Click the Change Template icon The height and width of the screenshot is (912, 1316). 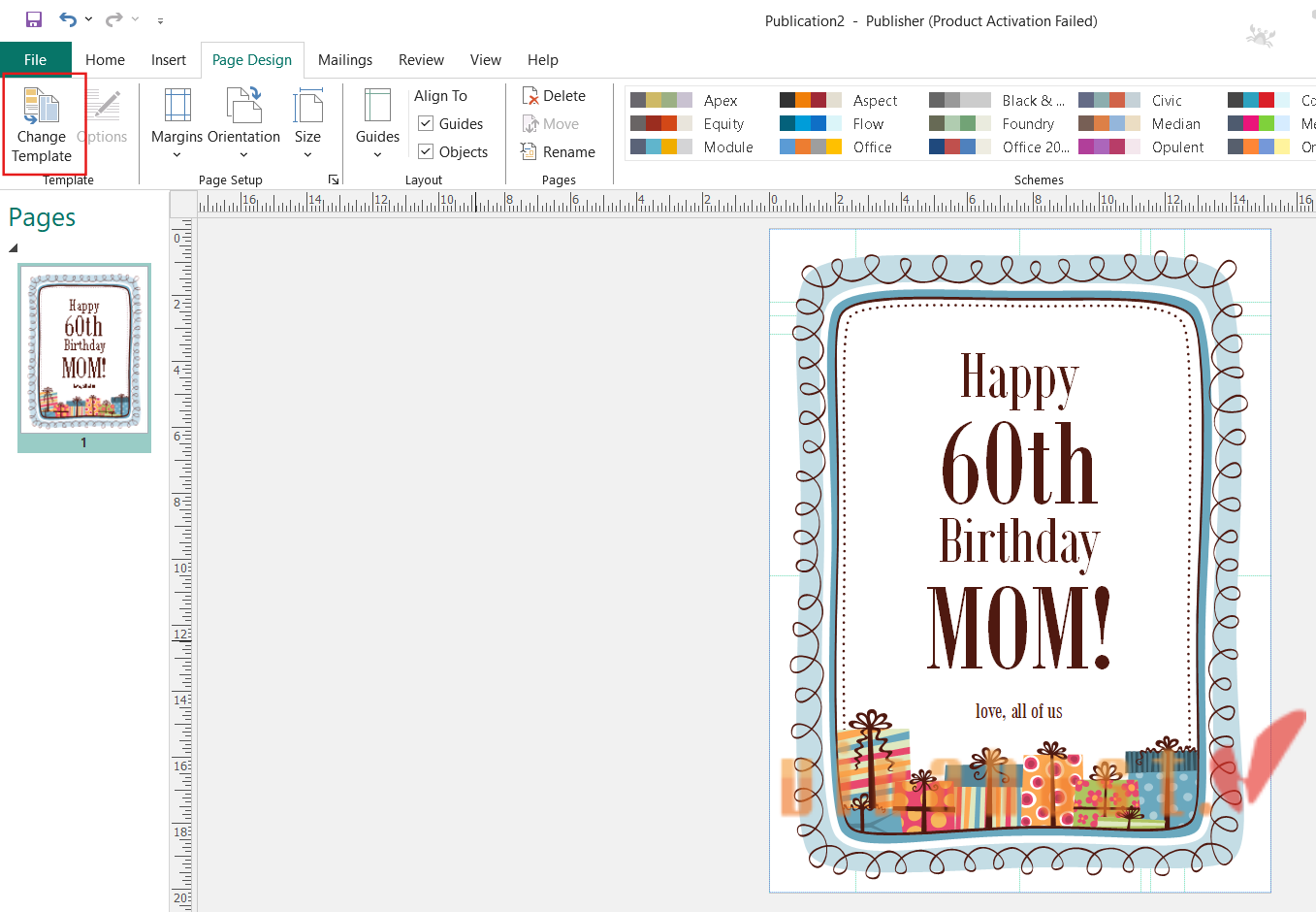pyautogui.click(x=41, y=107)
